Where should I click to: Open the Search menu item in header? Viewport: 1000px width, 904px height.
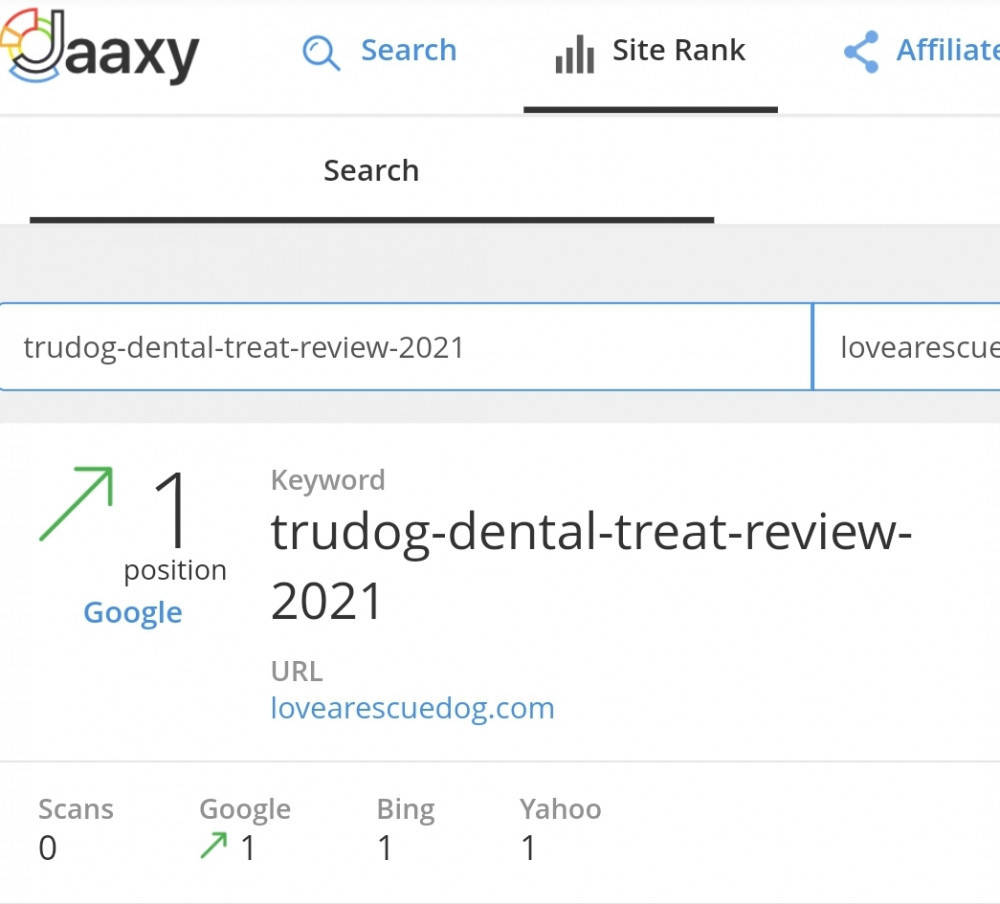pos(408,50)
